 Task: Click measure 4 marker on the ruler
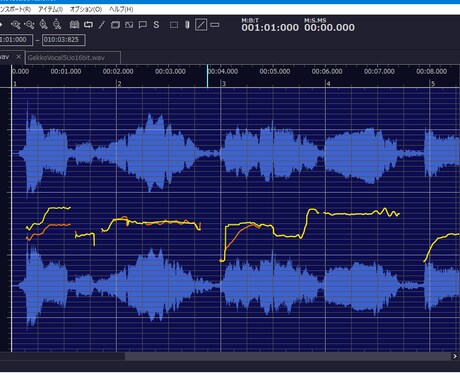tap(328, 84)
